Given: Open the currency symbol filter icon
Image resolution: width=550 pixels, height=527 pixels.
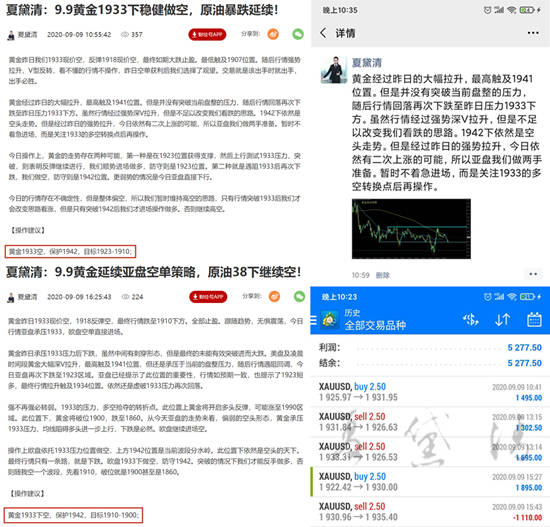Looking at the screenshot, I should pos(471,320).
